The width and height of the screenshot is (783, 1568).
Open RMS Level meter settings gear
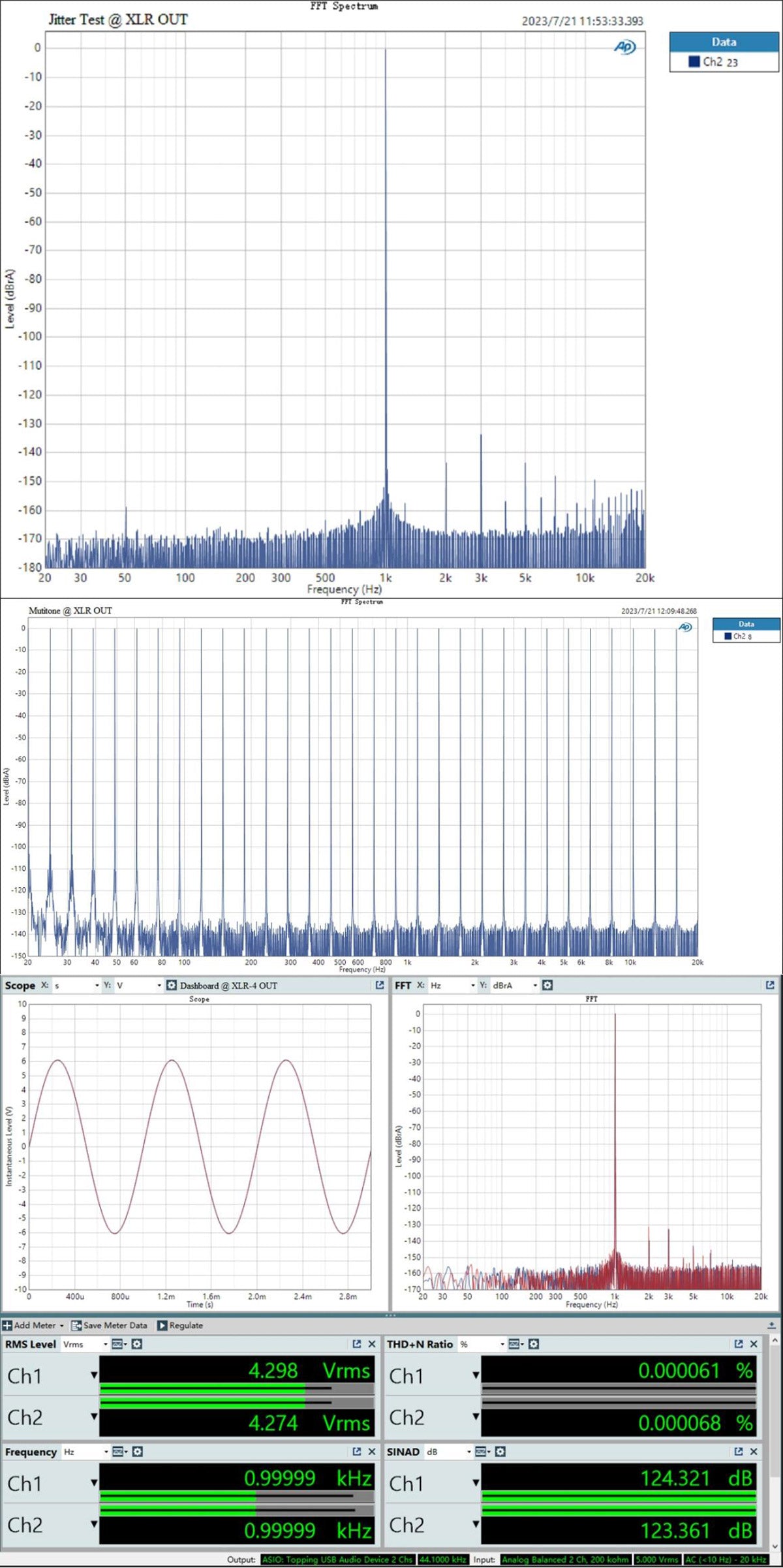point(137,1344)
